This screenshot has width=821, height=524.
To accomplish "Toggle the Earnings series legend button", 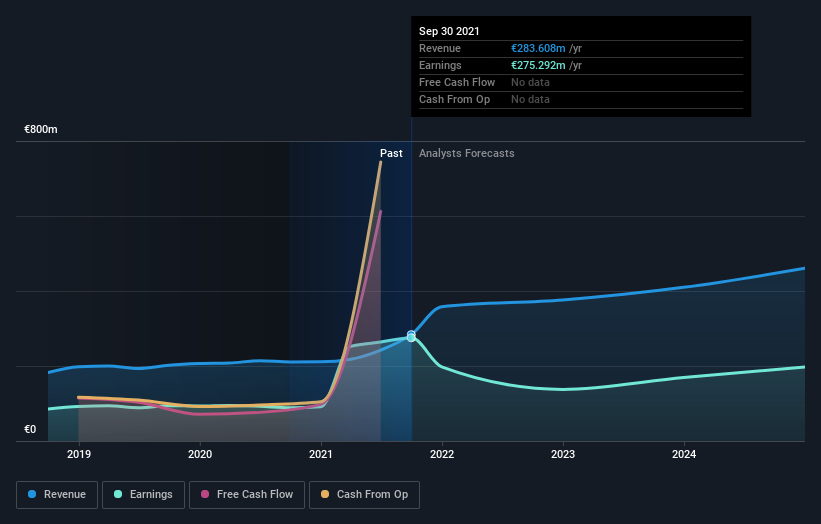I will 143,495.
